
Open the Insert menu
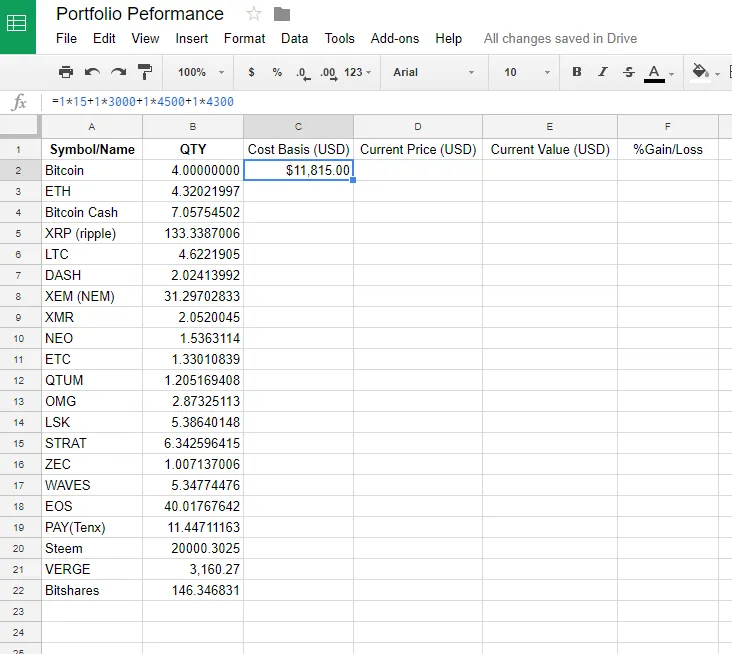191,38
